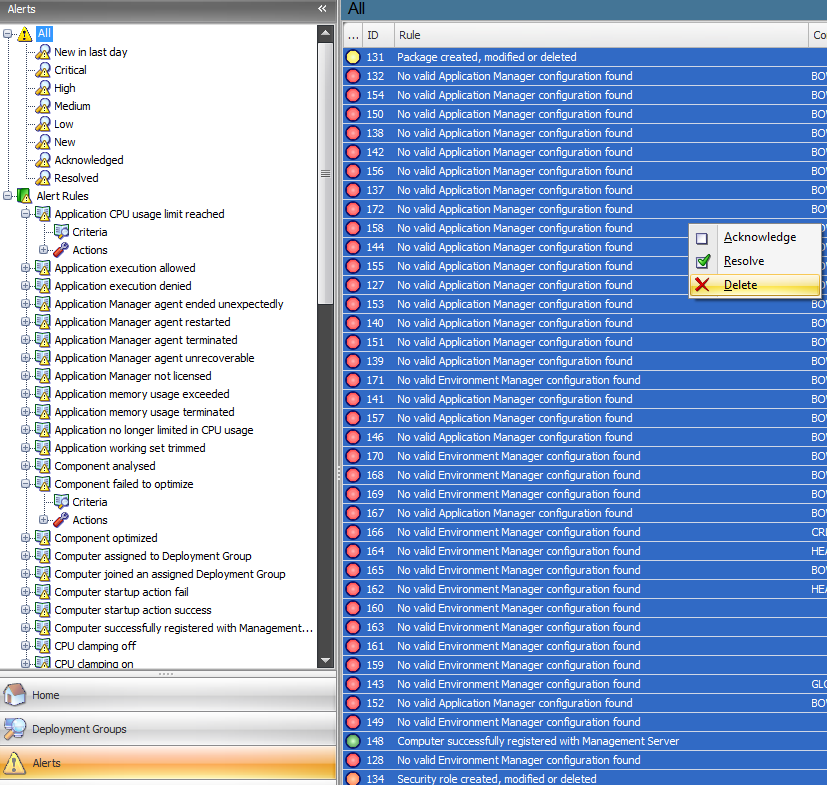
Task: Click the ellipsis column header
Action: coord(353,35)
